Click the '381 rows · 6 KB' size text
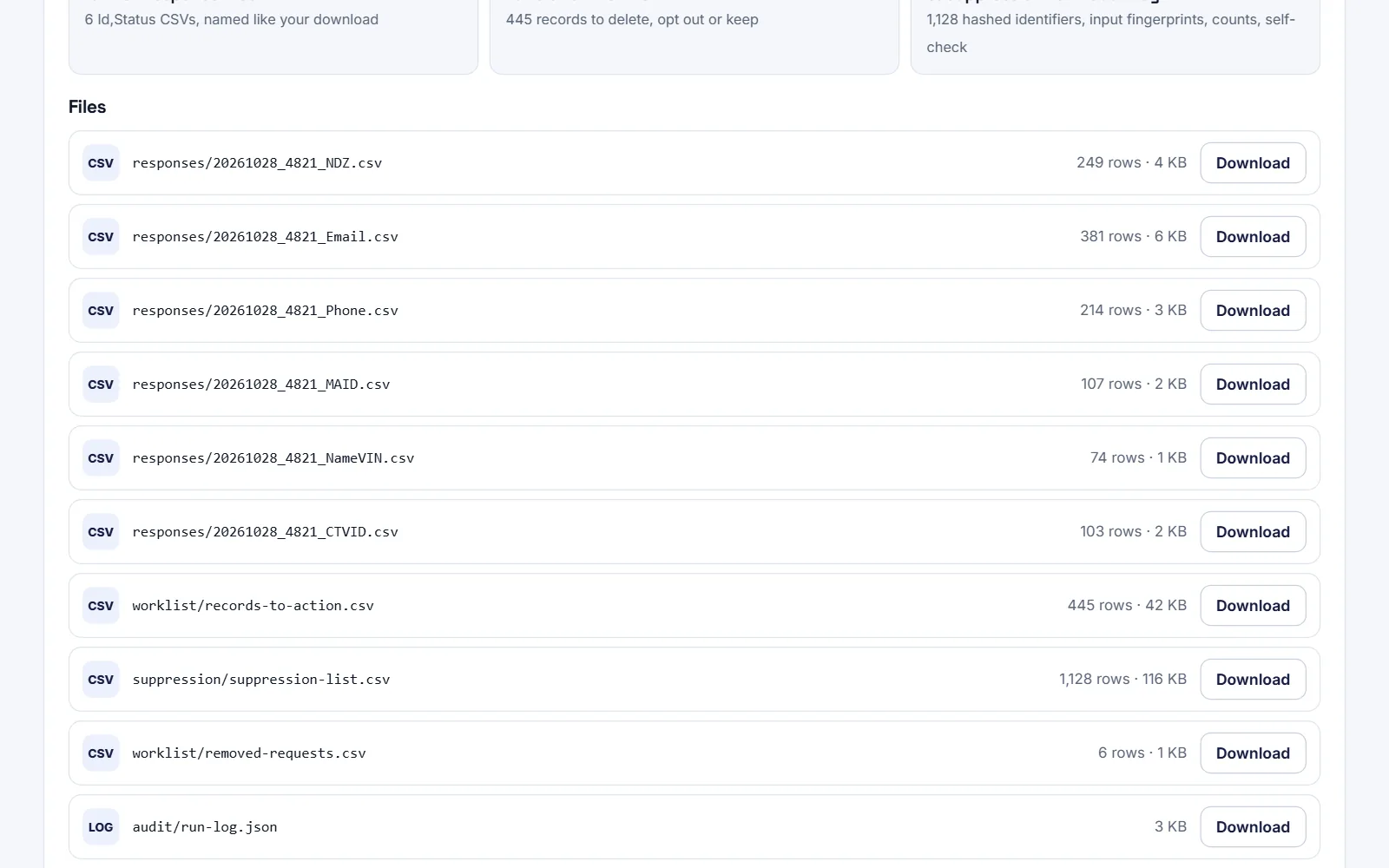 click(x=1133, y=236)
